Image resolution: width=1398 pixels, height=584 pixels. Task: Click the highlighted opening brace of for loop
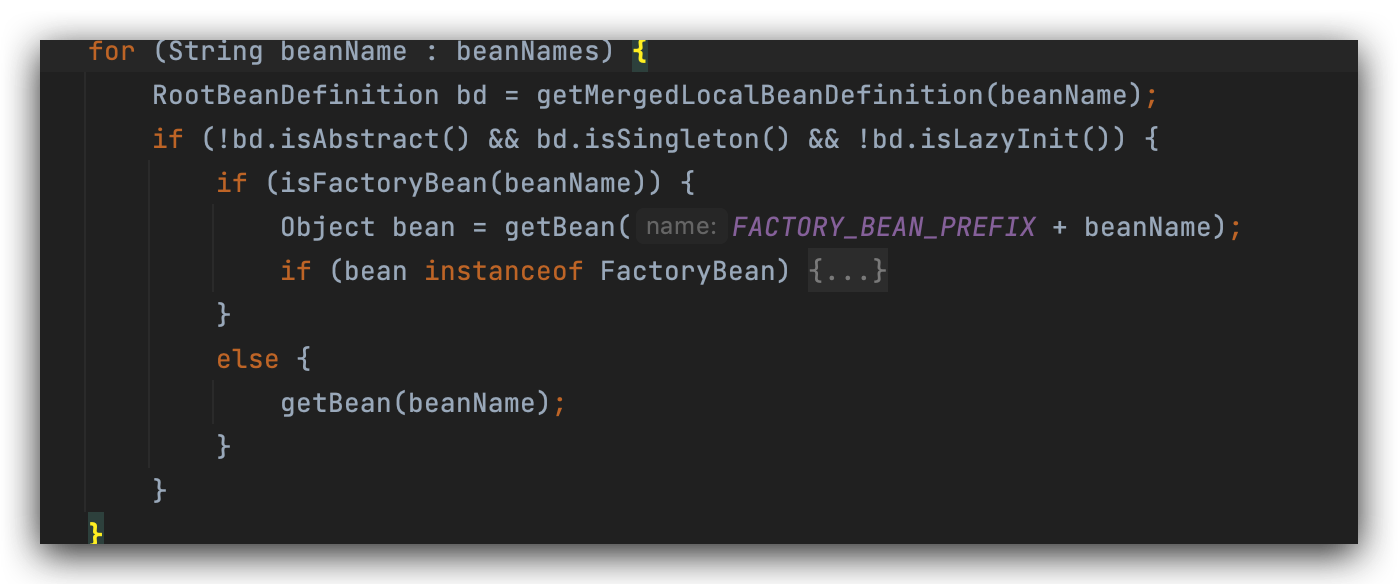pyautogui.click(x=640, y=51)
